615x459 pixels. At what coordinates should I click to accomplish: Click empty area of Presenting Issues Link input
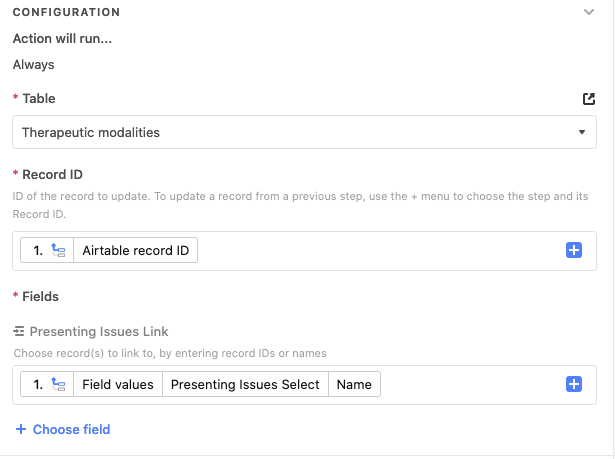point(471,384)
